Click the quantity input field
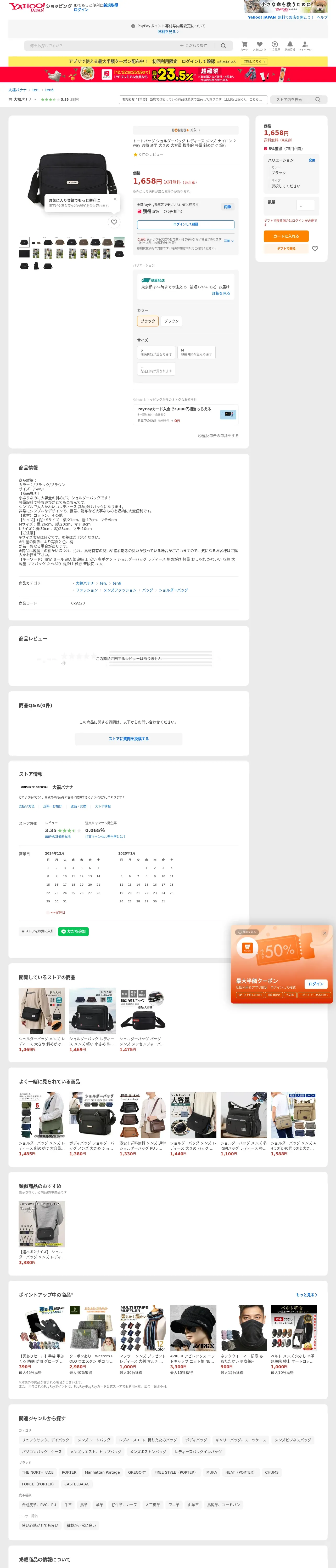 (305, 205)
